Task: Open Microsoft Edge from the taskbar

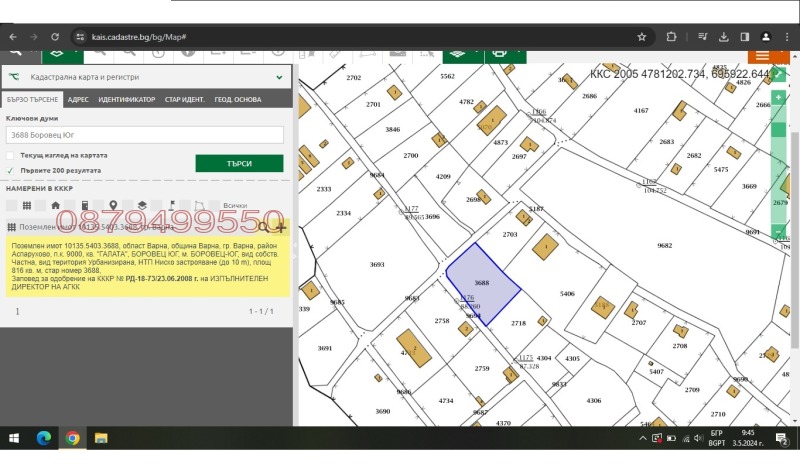Action: coord(45,438)
